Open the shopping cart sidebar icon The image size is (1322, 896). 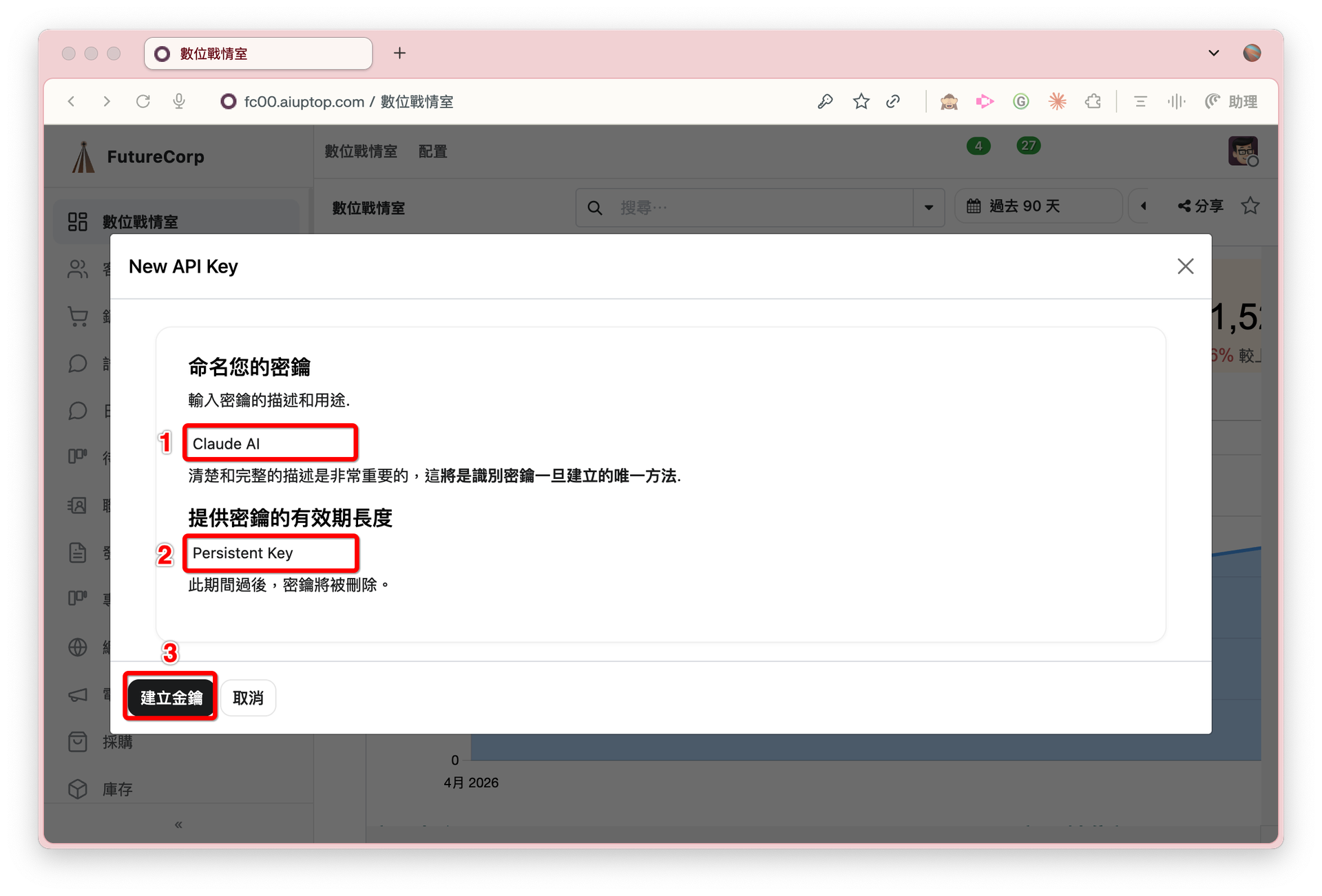tap(78, 317)
